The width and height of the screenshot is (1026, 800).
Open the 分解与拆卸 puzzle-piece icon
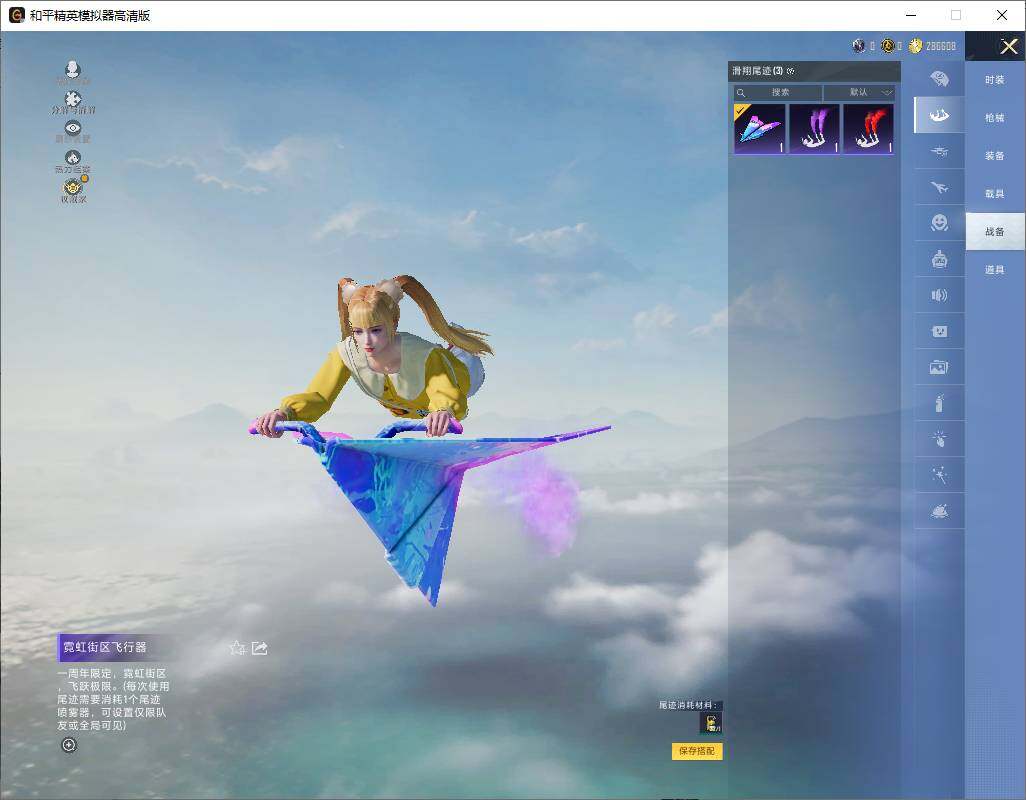point(73,99)
